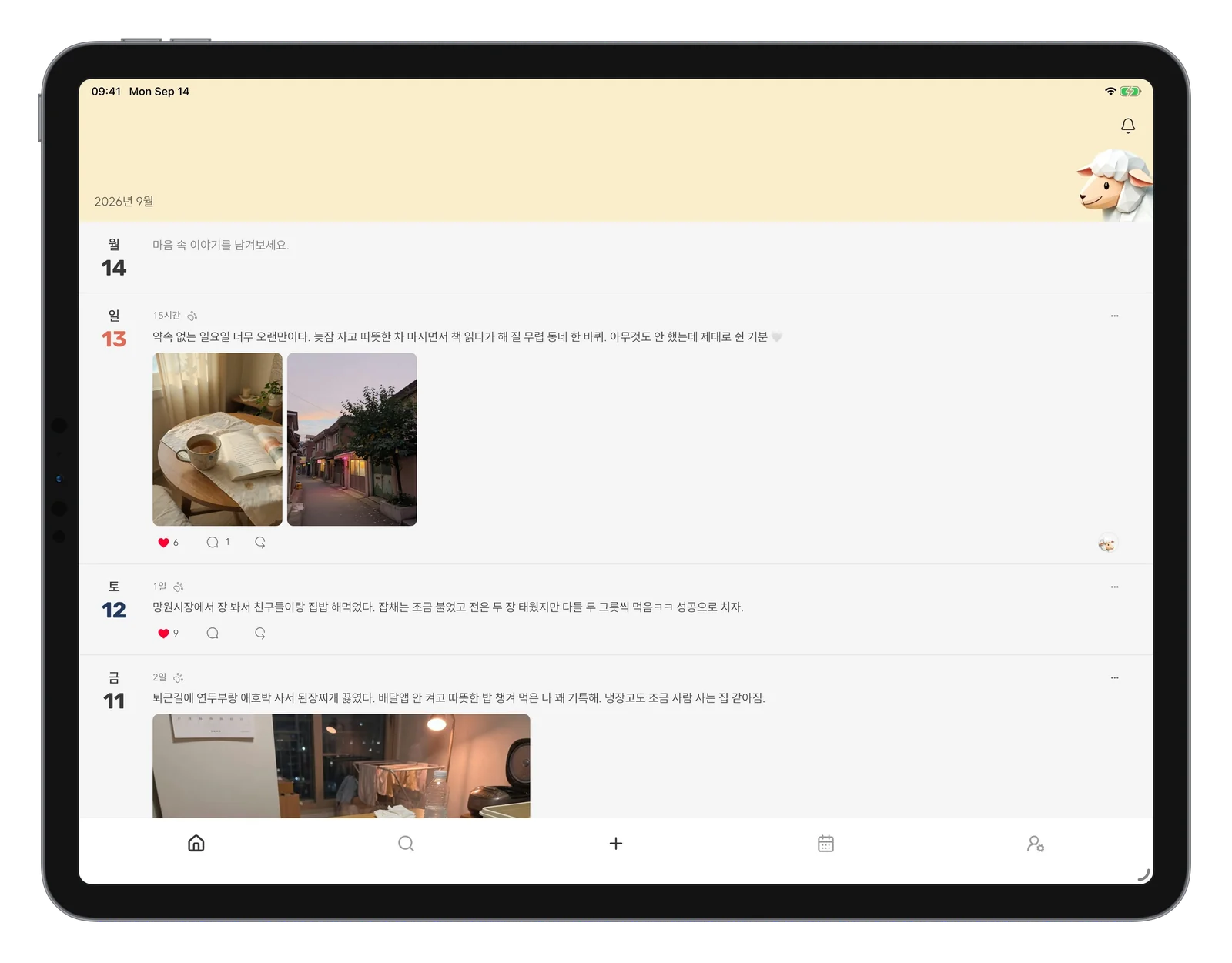Select date 11 금
This screenshot has height=963, width=1232.
tap(114, 690)
